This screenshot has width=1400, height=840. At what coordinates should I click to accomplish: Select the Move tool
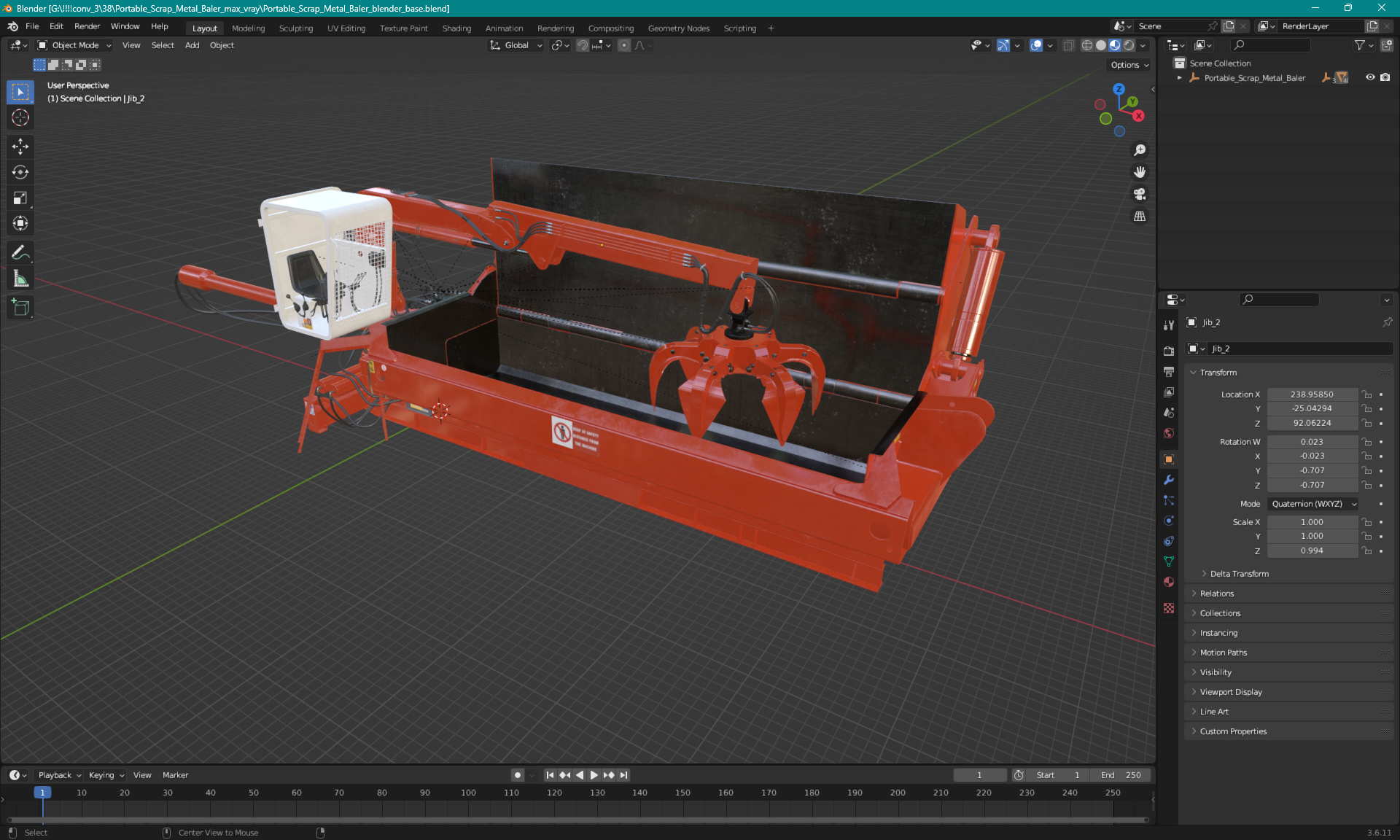(20, 147)
